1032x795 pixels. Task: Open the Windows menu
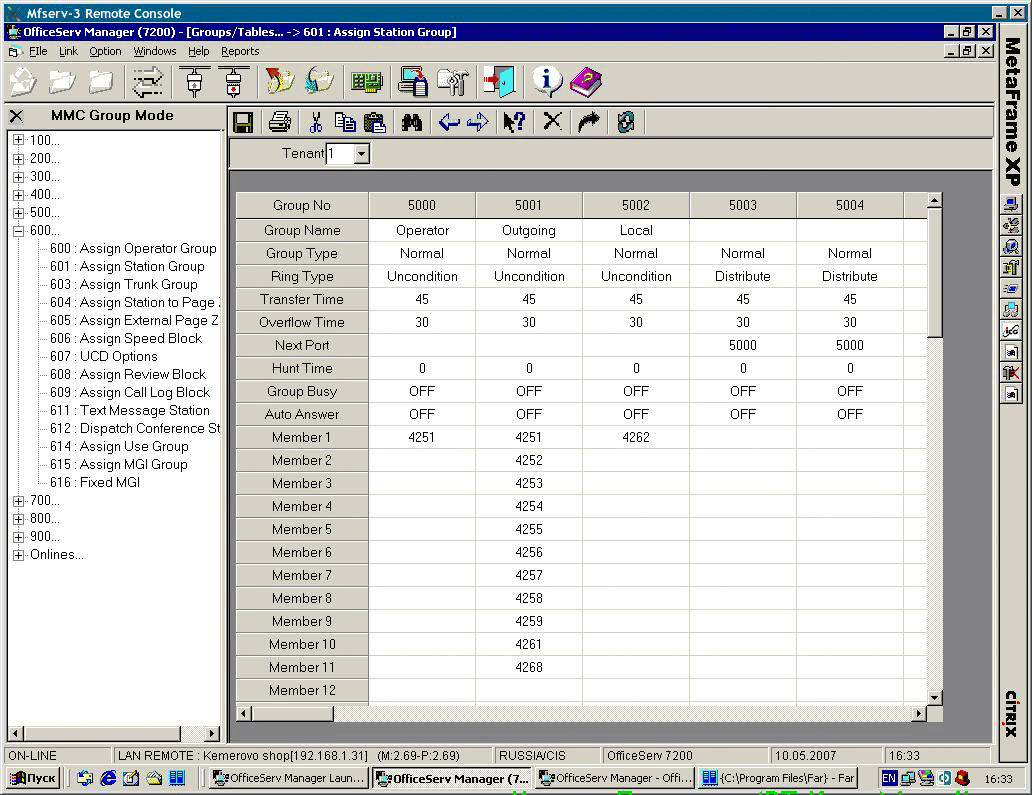coord(155,51)
